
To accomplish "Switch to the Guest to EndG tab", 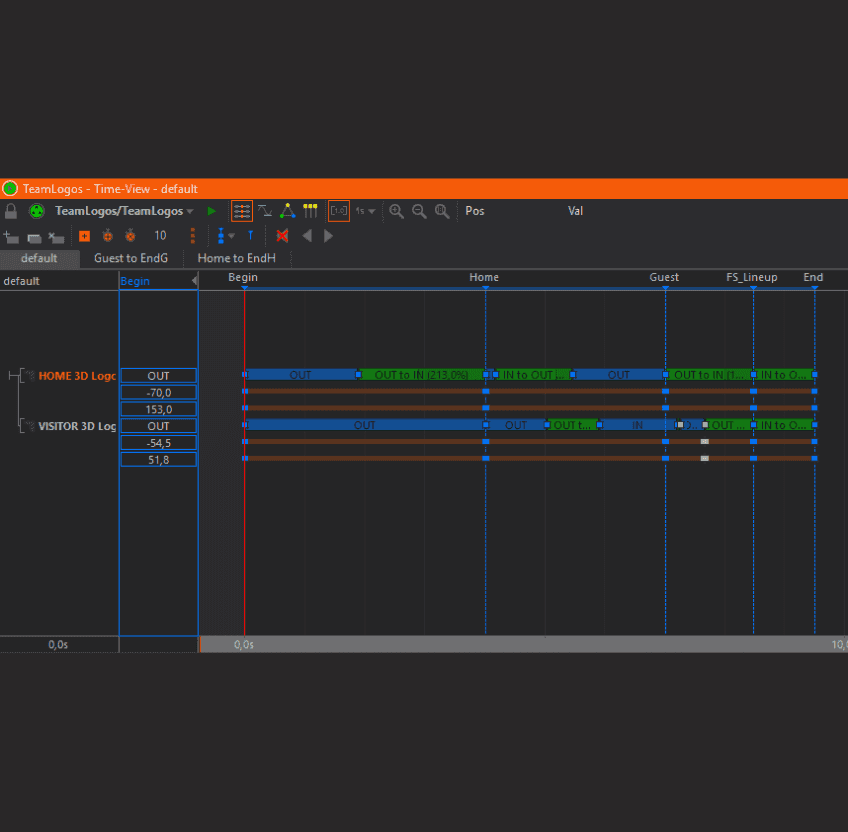I will pyautogui.click(x=131, y=258).
